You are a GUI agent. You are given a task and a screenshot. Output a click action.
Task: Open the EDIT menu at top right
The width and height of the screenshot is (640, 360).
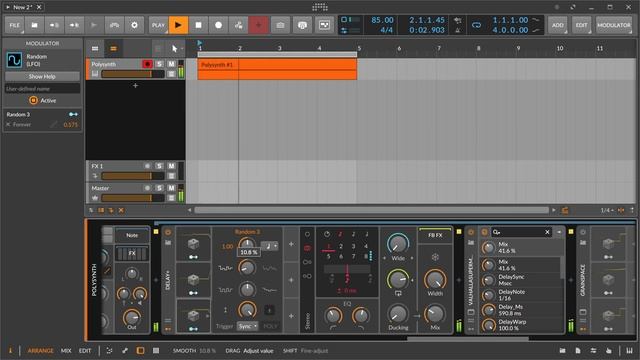click(x=581, y=25)
